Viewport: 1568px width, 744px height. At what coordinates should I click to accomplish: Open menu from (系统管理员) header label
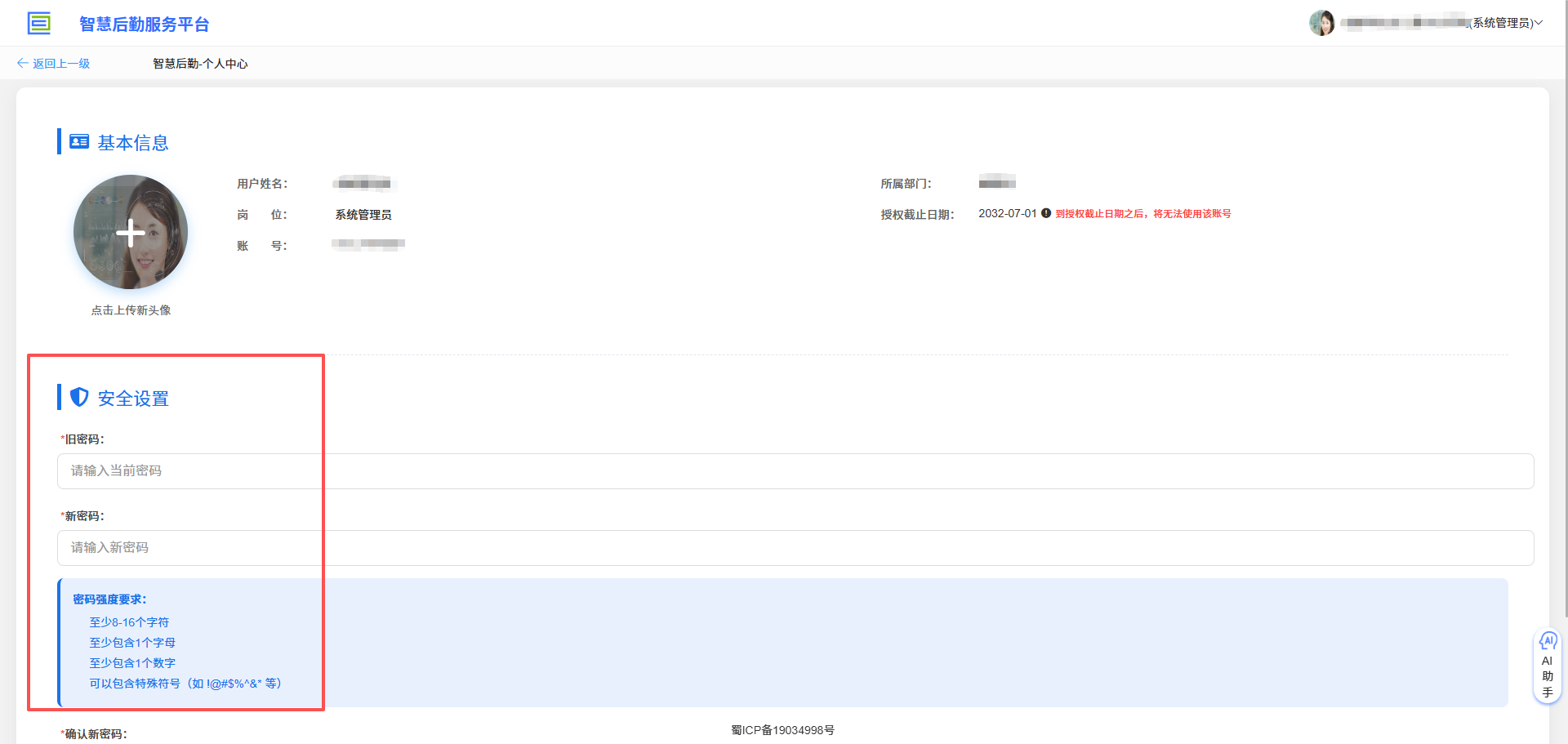1501,23
